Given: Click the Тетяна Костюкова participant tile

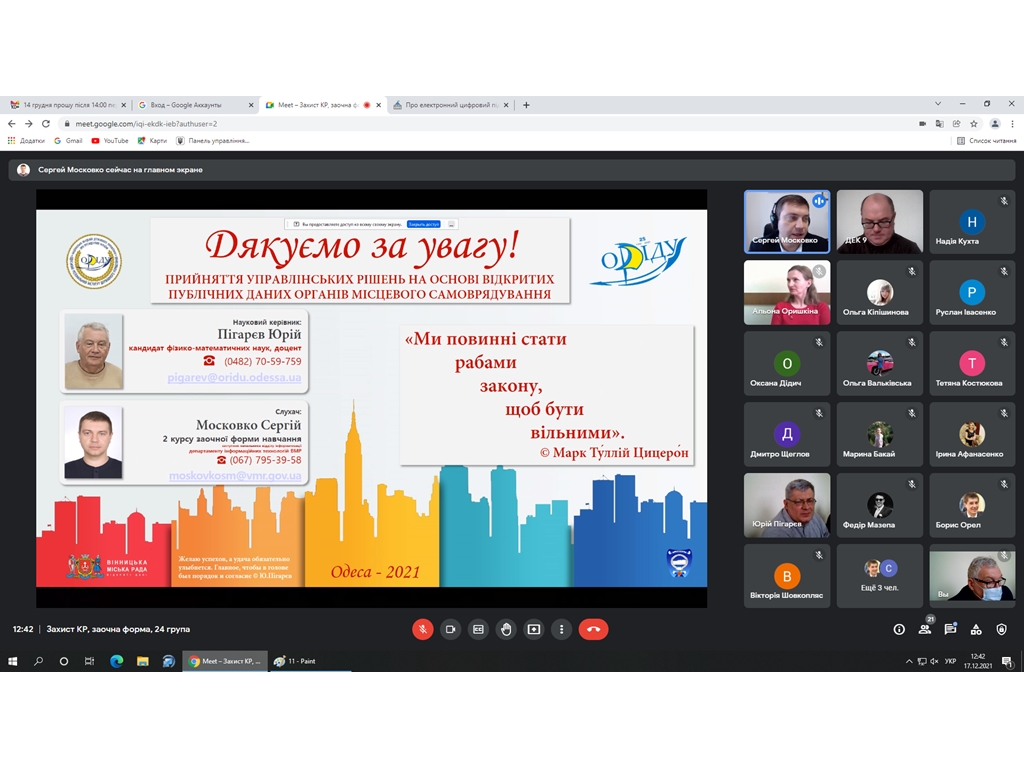Looking at the screenshot, I should (972, 363).
